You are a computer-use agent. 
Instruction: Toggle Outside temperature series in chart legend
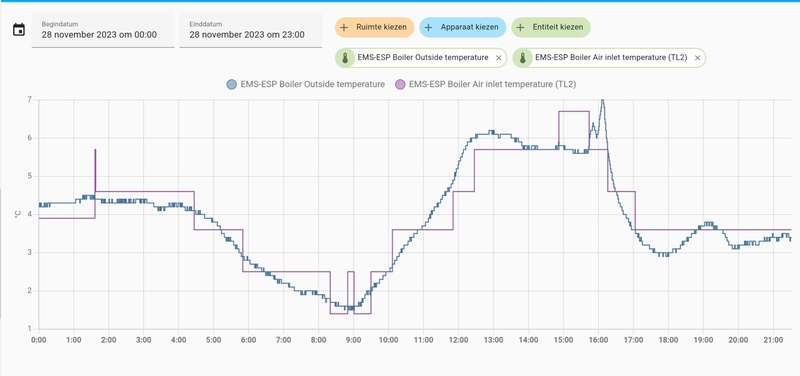point(306,84)
